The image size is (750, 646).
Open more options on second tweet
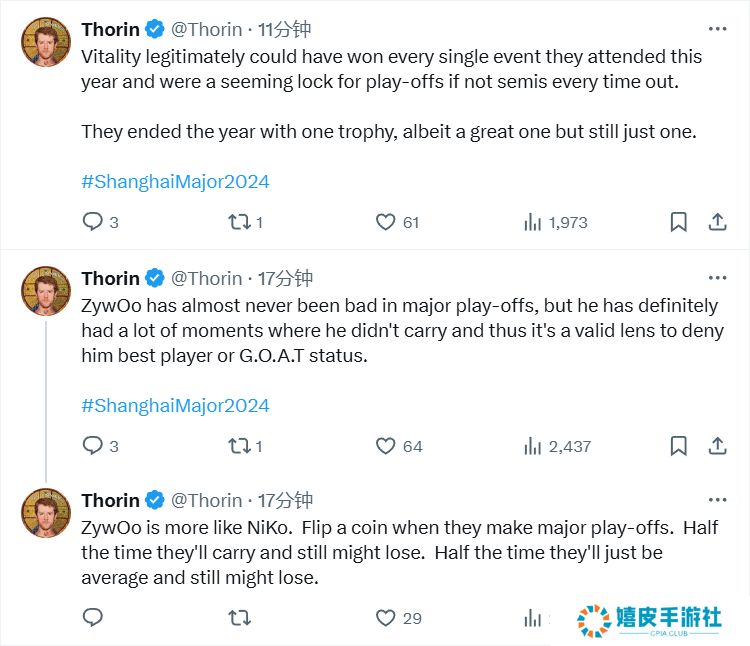717,277
